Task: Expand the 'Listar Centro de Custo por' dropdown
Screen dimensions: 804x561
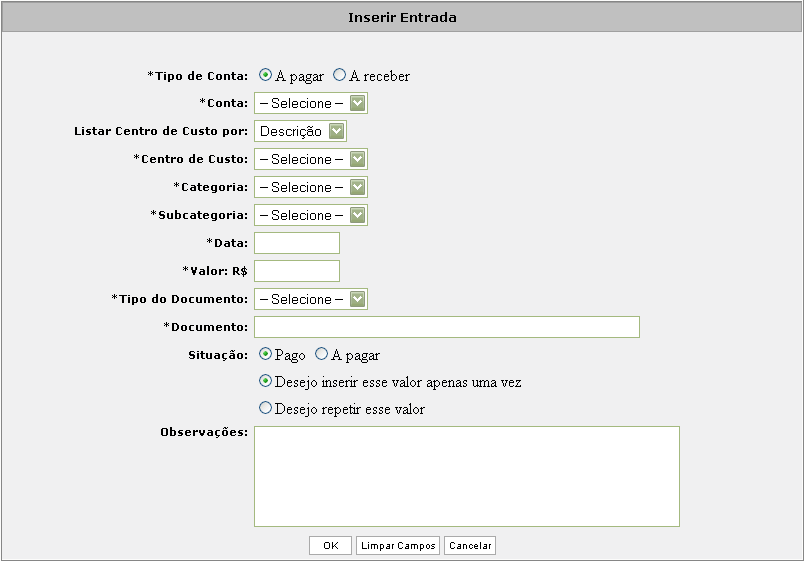Action: tap(300, 131)
